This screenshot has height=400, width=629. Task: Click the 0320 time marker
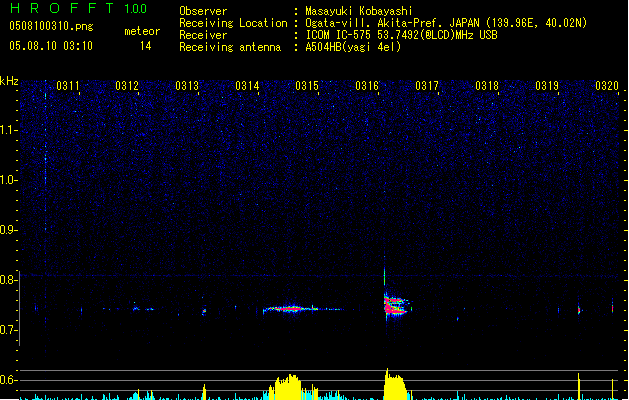(607, 85)
